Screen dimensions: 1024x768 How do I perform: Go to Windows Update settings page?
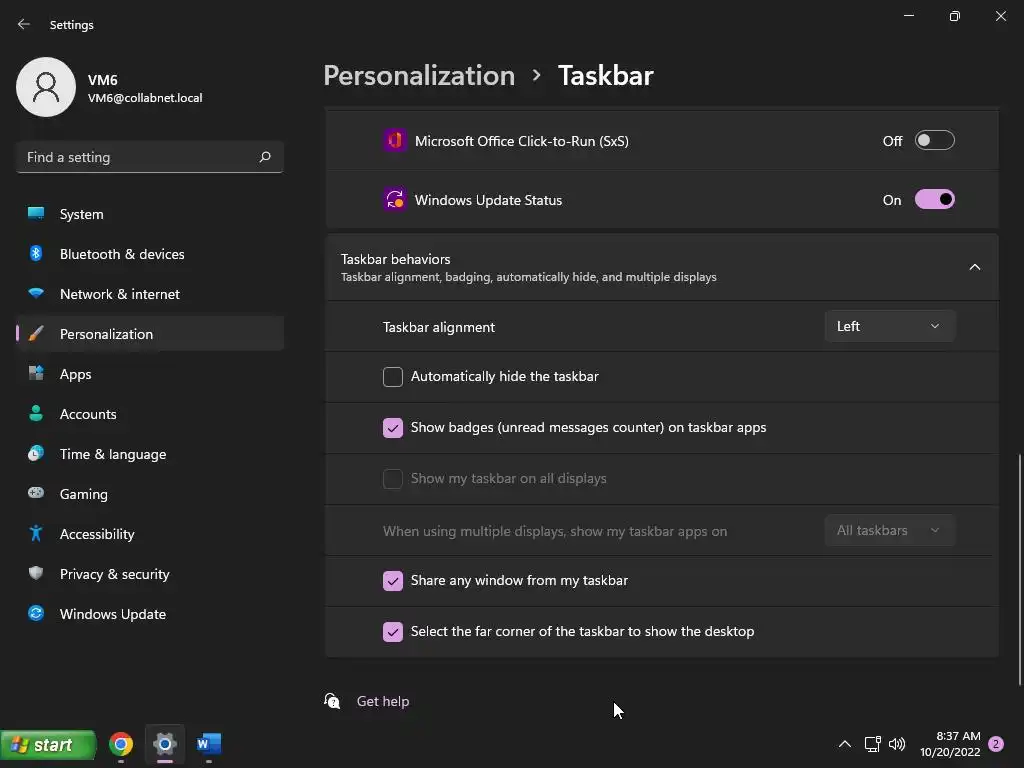(150, 613)
